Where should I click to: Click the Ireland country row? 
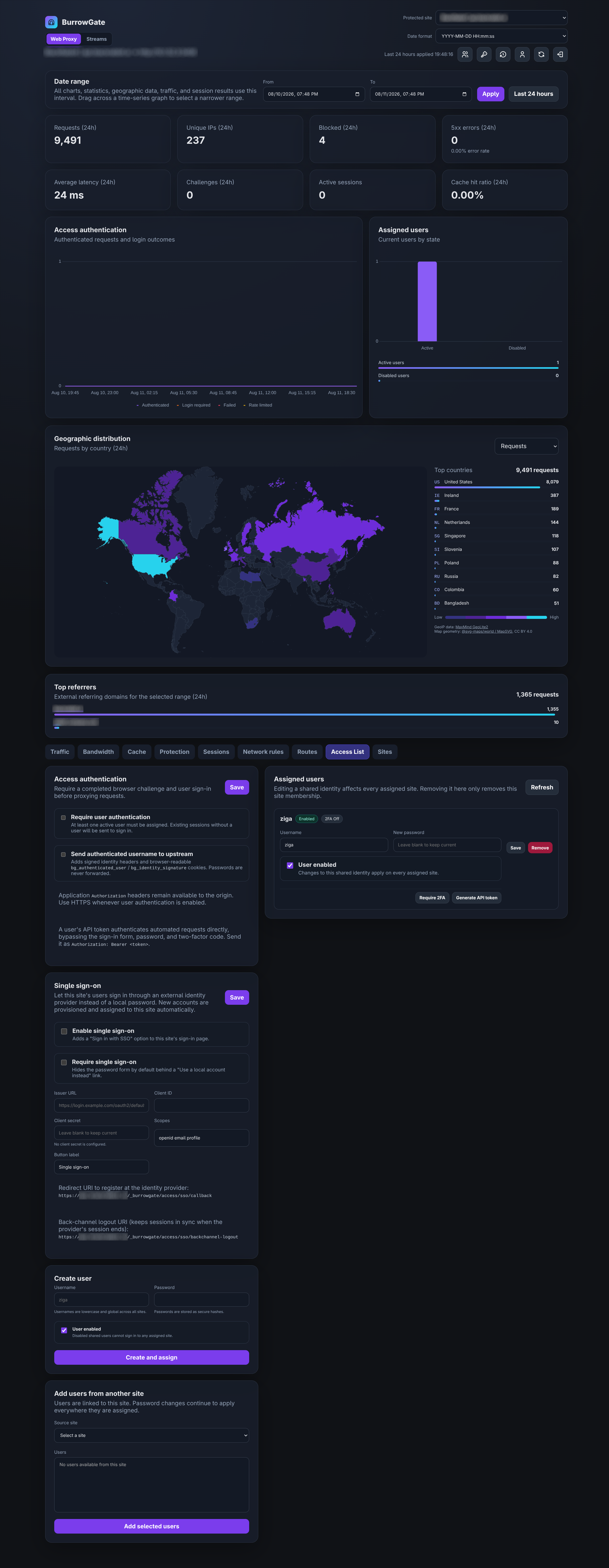click(496, 497)
